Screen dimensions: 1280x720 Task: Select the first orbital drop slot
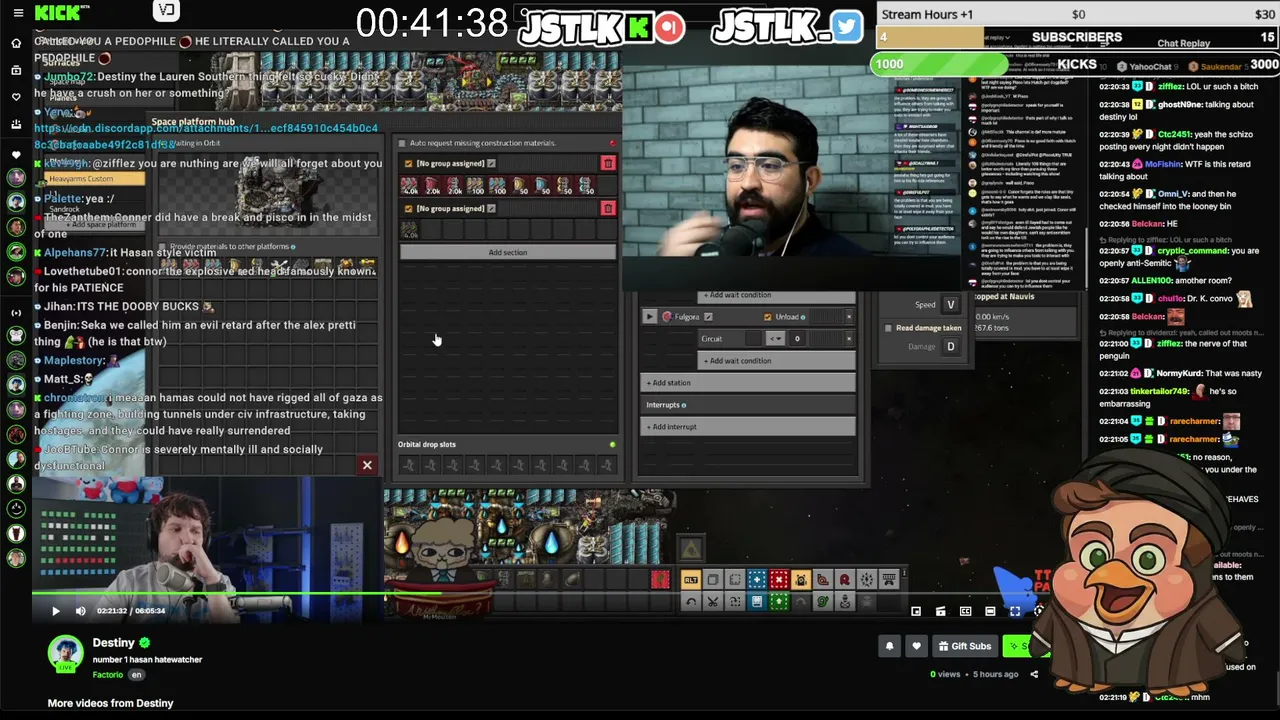pos(409,464)
